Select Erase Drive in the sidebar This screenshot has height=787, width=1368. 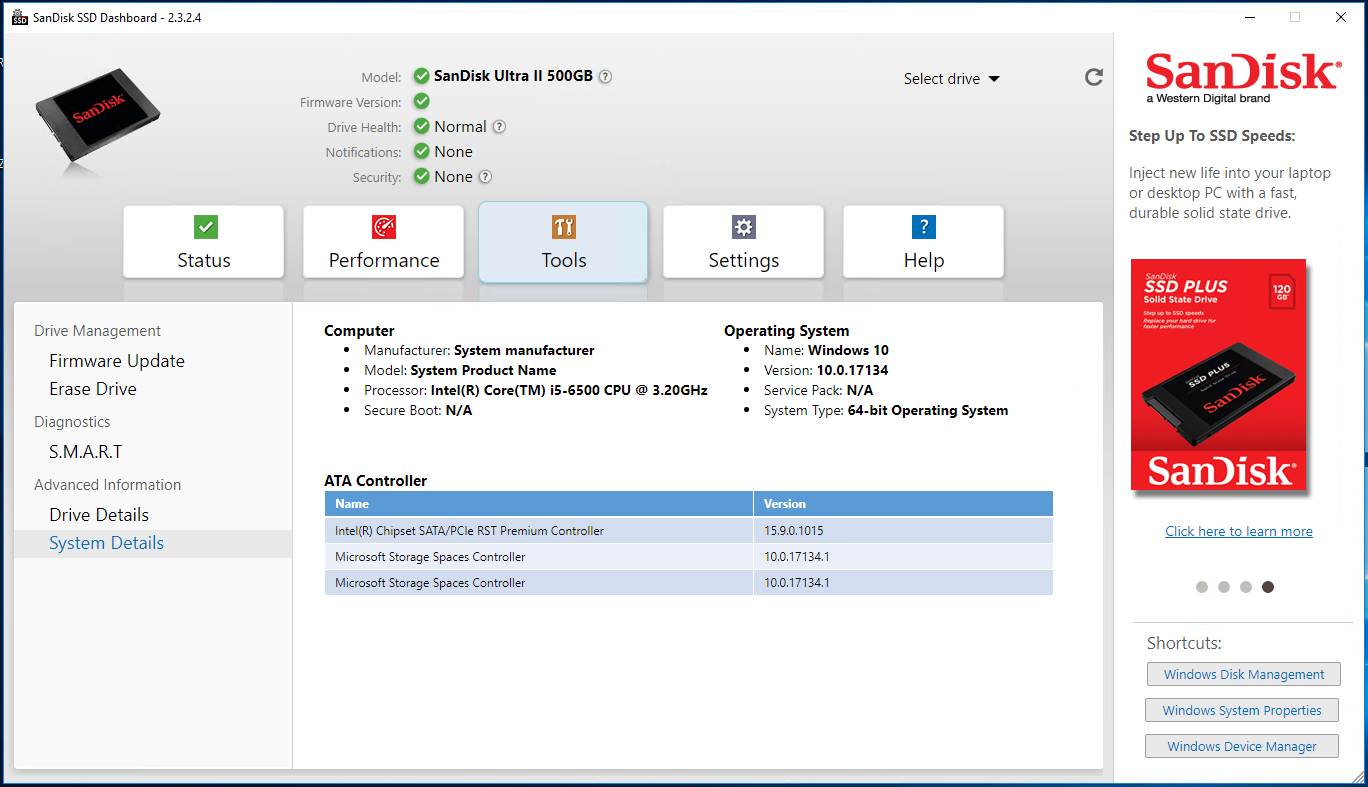pos(93,389)
